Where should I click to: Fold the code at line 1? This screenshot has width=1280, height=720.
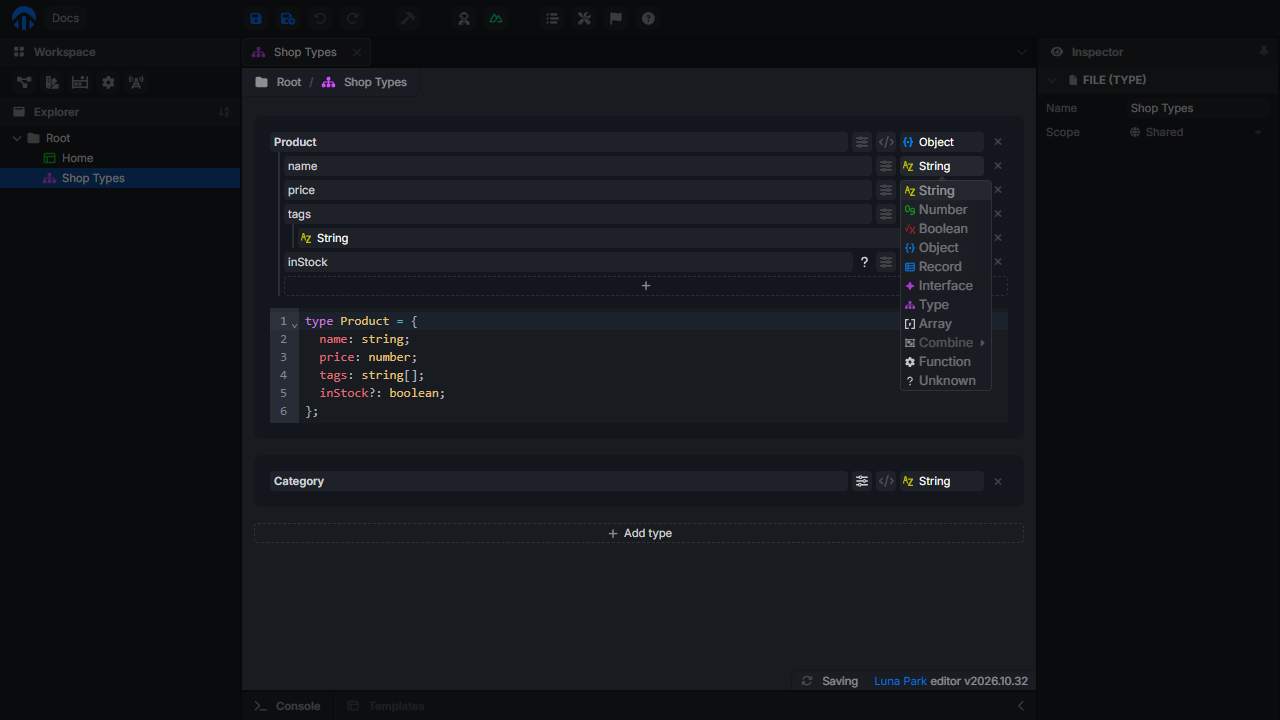coord(294,324)
